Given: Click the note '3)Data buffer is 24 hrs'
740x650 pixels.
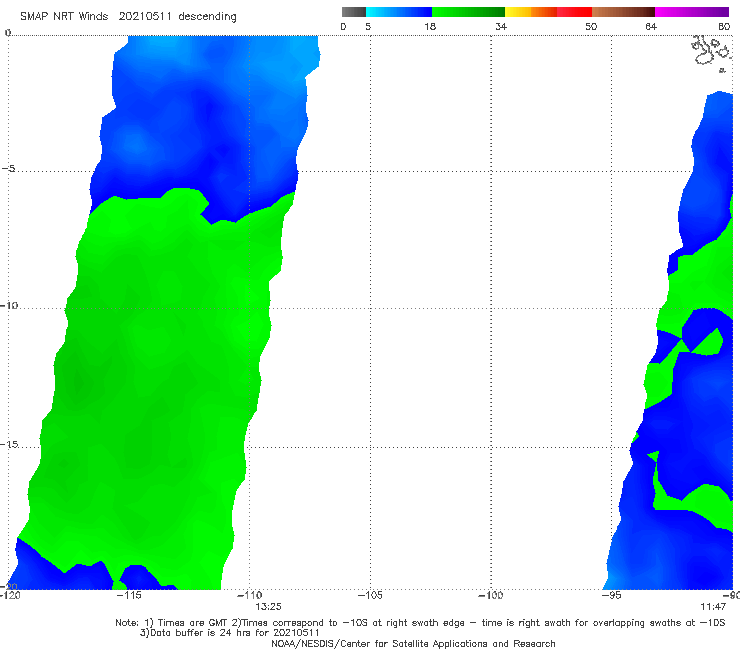Looking at the screenshot, I should point(230,633).
